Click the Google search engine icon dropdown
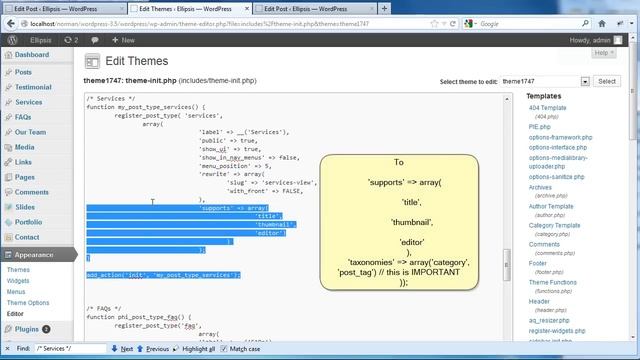Viewport: 640px width, 360px height. [470, 24]
